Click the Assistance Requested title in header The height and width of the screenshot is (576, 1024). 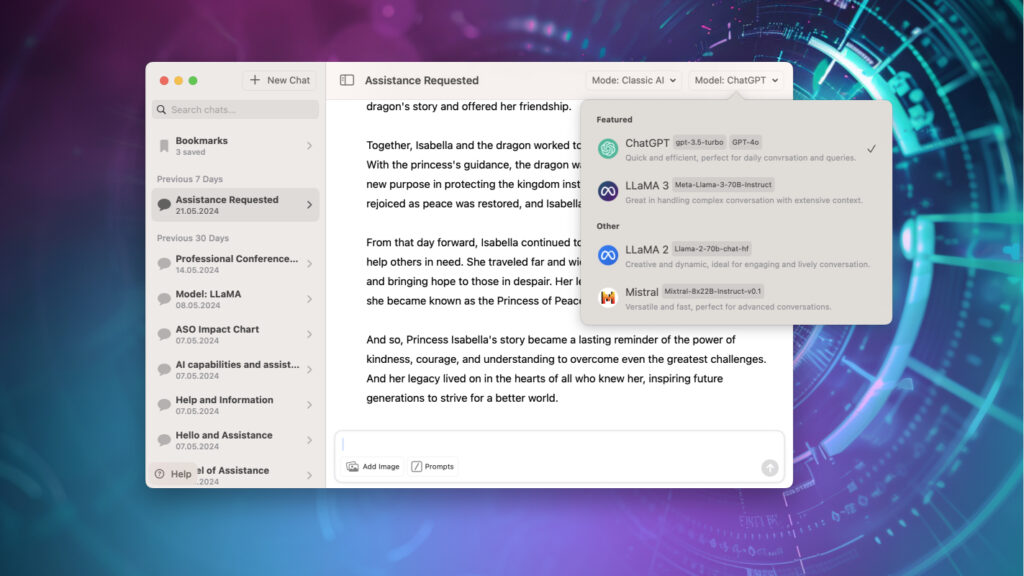click(422, 80)
